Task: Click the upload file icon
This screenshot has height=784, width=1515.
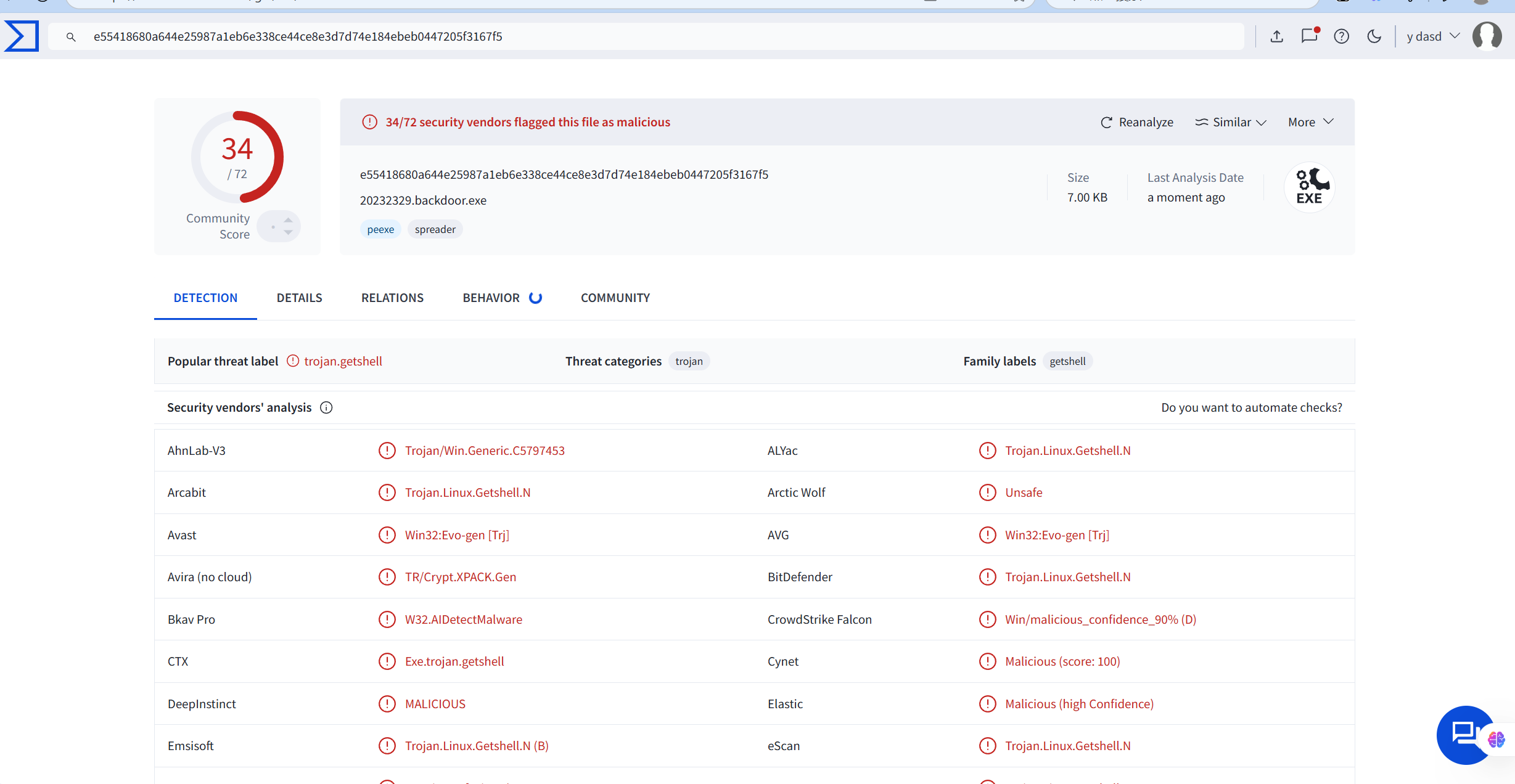Action: click(x=1277, y=36)
